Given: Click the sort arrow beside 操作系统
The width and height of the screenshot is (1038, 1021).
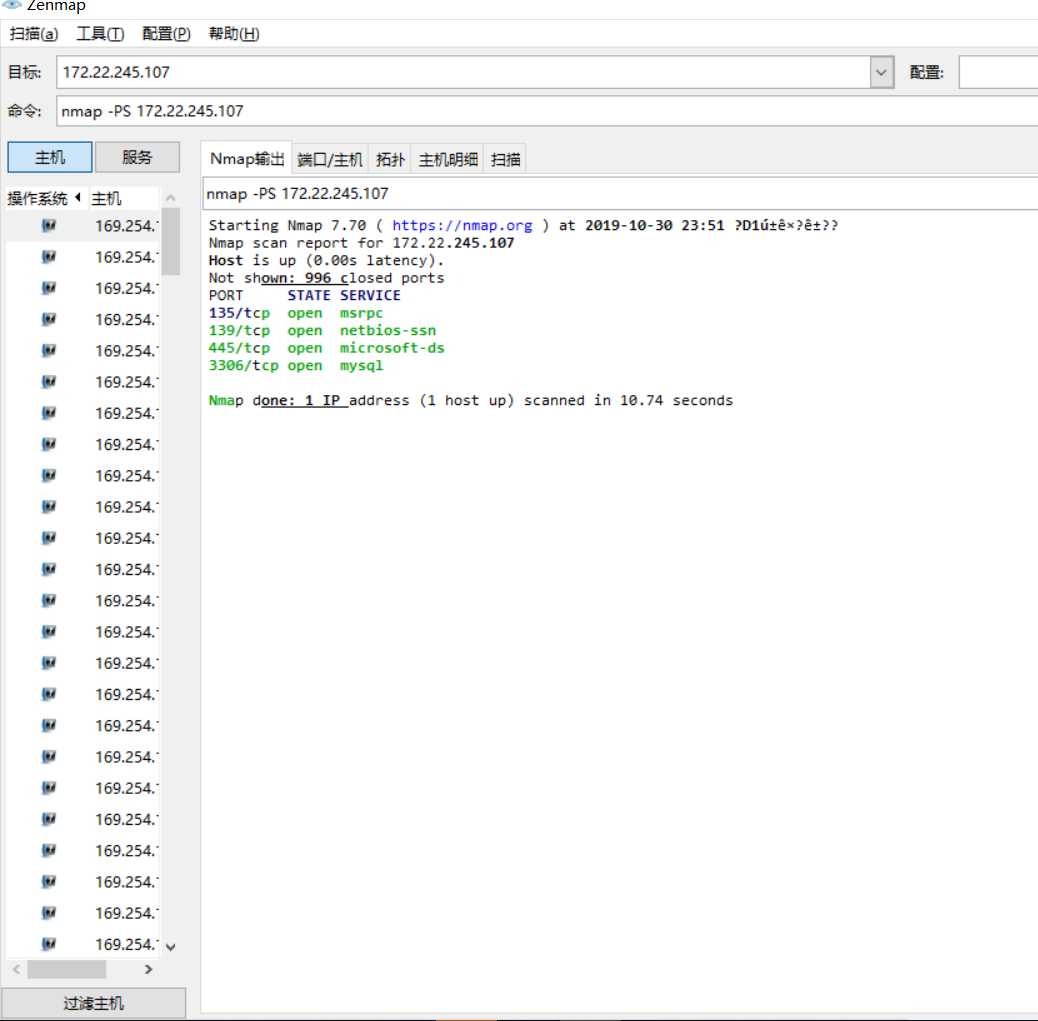Looking at the screenshot, I should [78, 197].
